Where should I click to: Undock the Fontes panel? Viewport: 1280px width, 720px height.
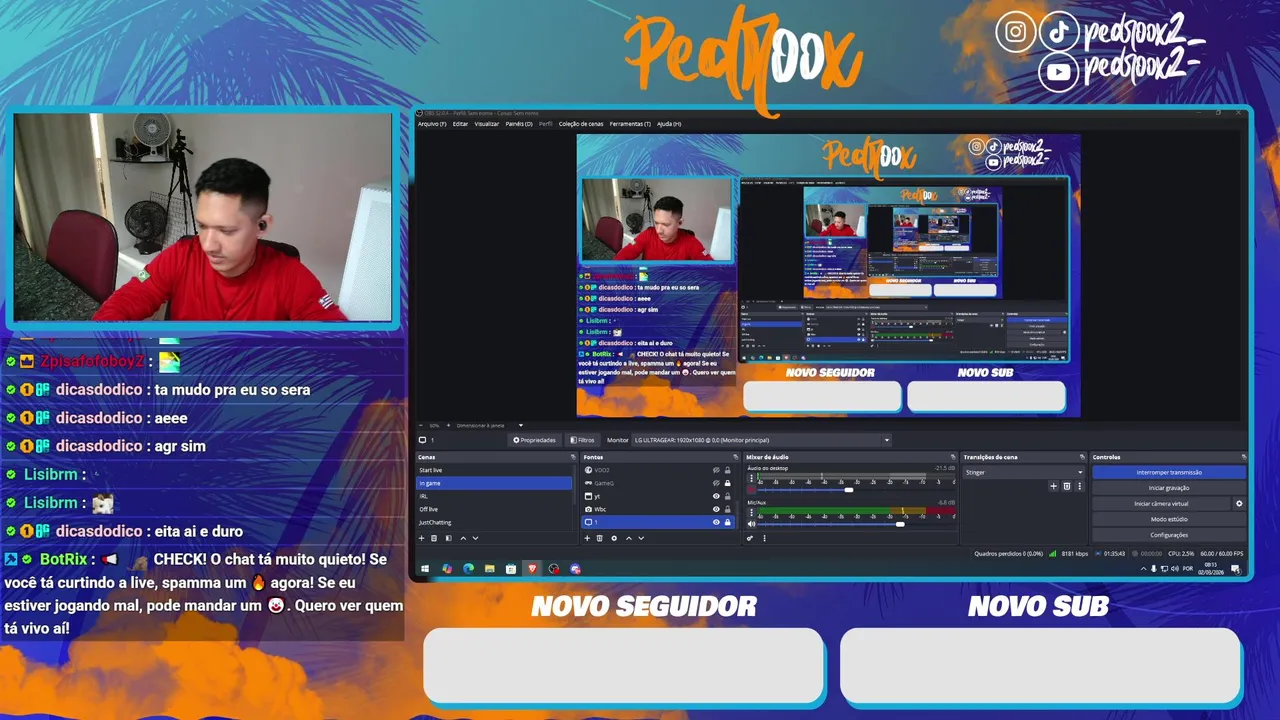pyautogui.click(x=736, y=457)
